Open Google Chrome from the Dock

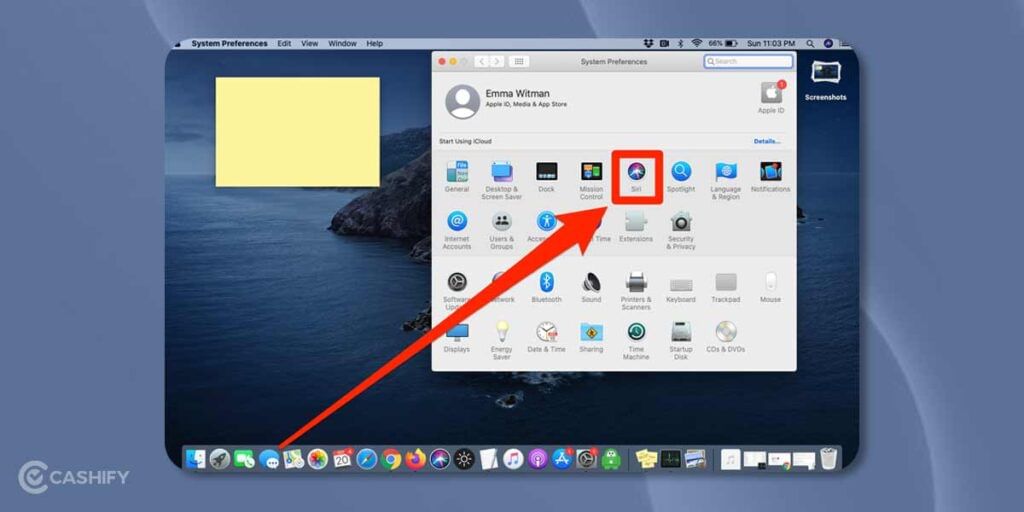click(391, 459)
